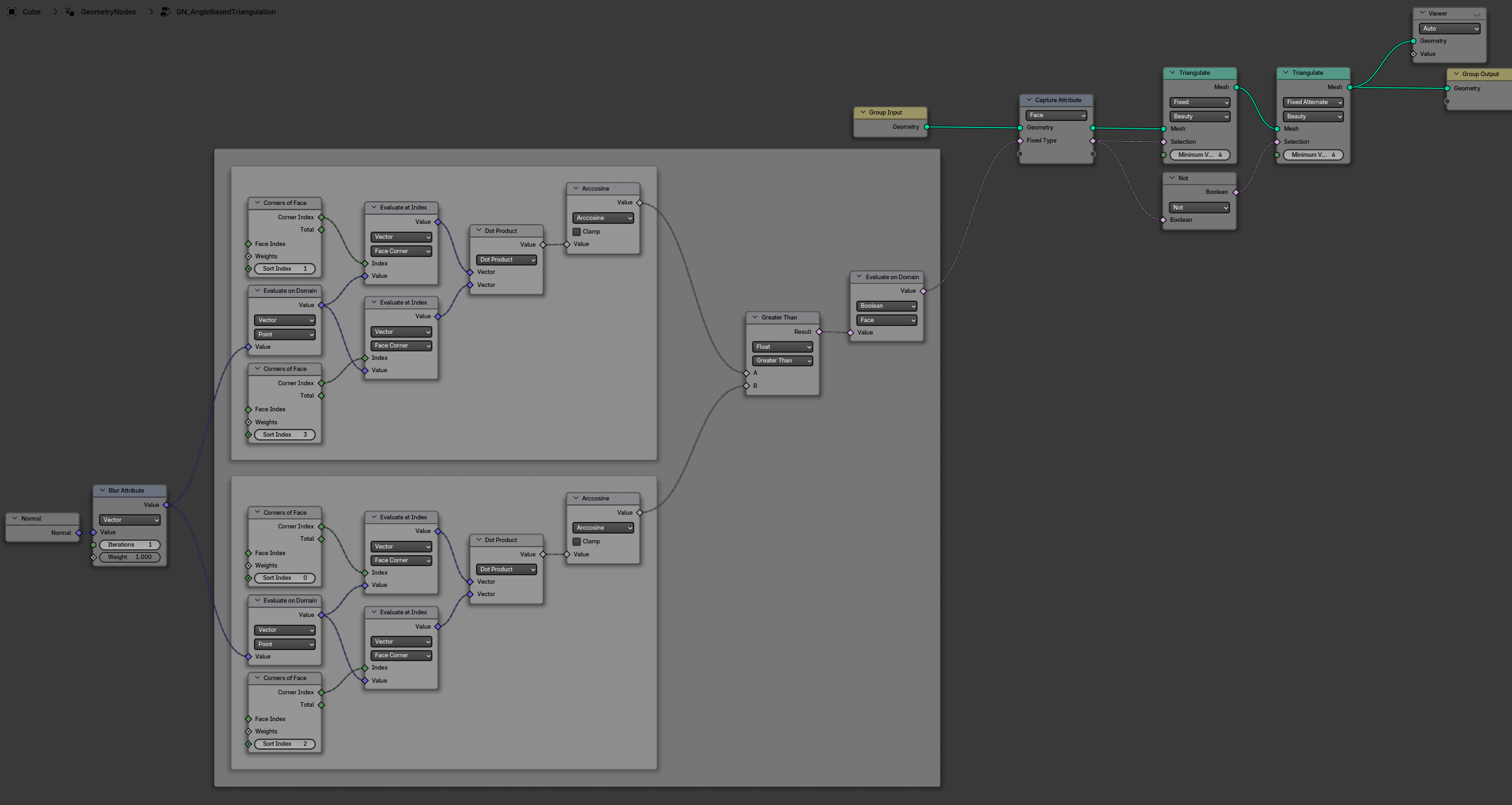Go to Cube in the breadcrumb path
The width and height of the screenshot is (1512, 805).
tap(31, 12)
